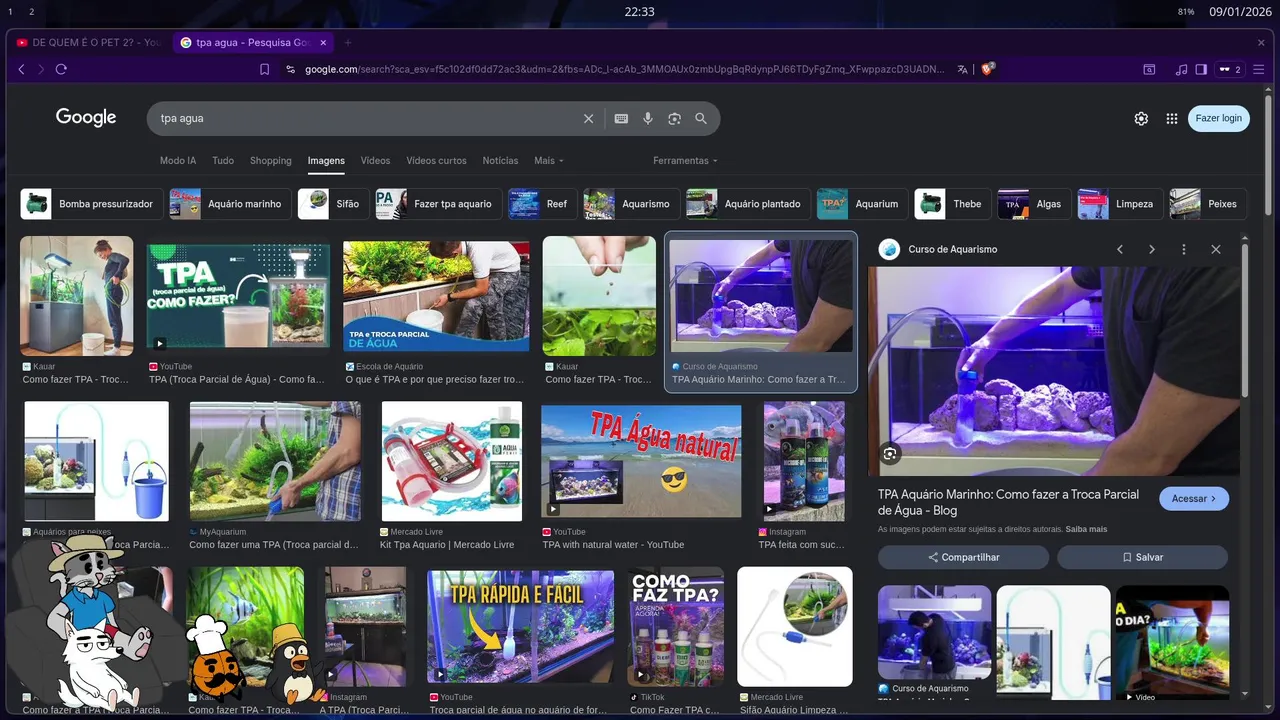Switch to the YouTube tab DE QUEM É O PET 2
This screenshot has width=1280, height=720.
coord(89,43)
